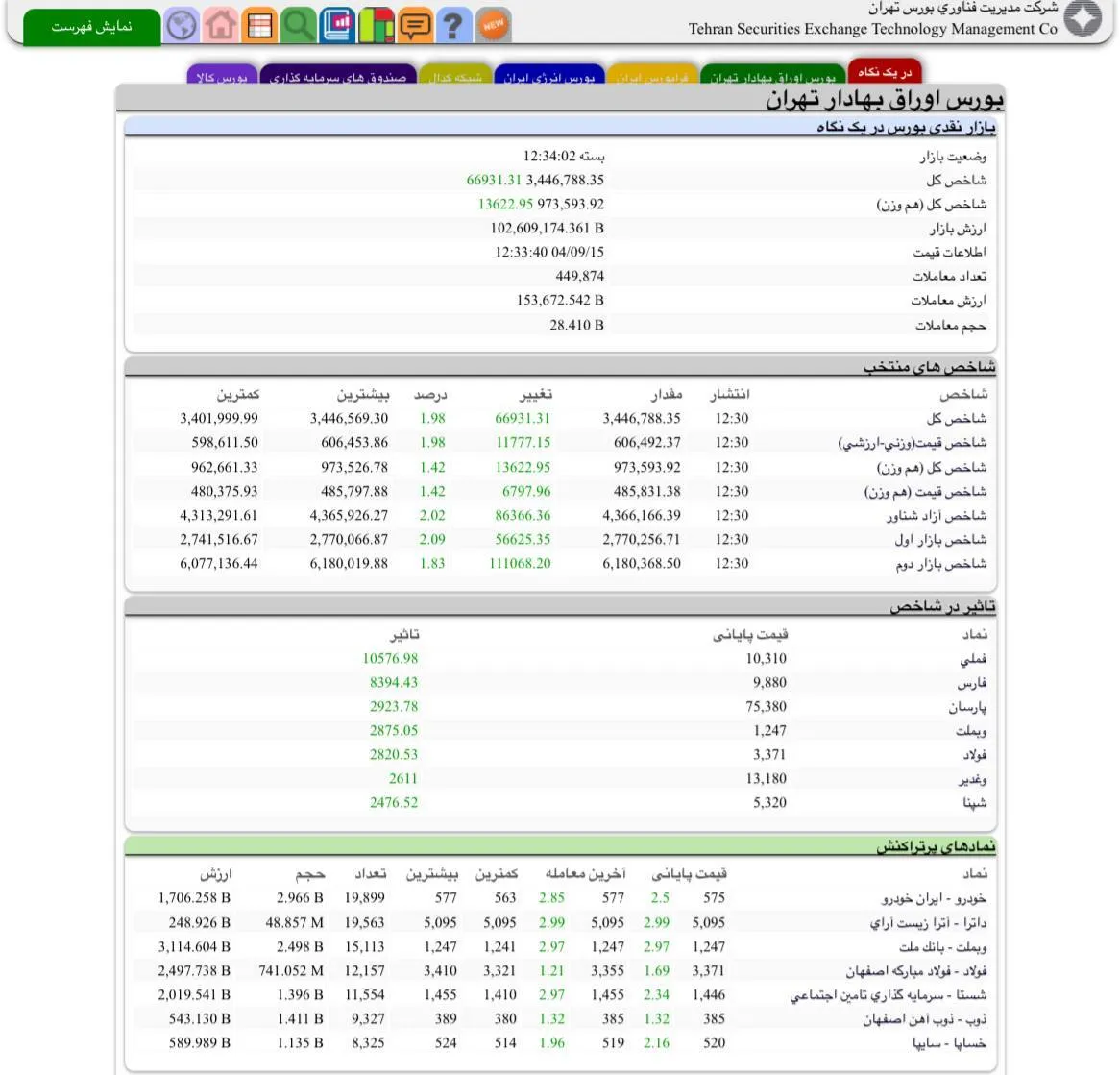Screen dimensions: 1120x1075
Task: Click the تاثیر در شاخص section header
Action: (560, 606)
